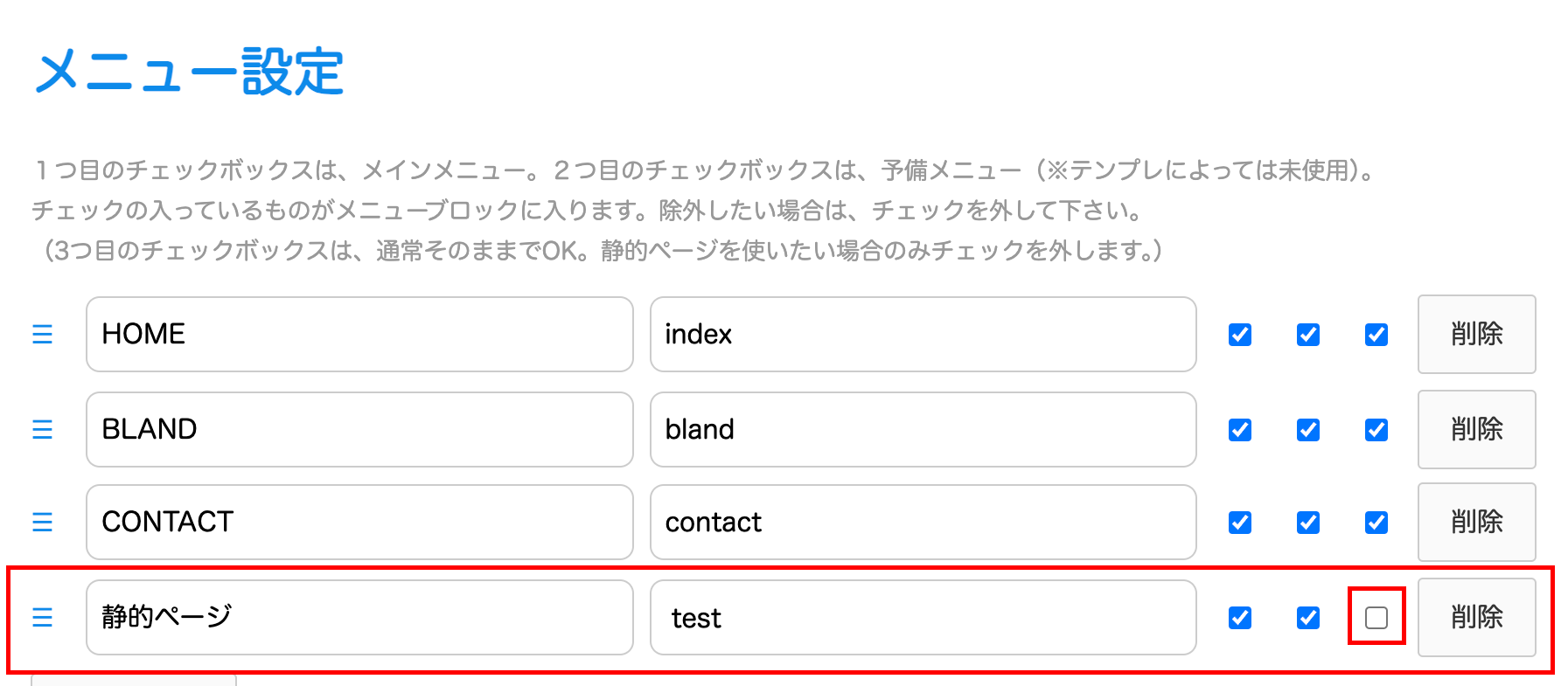Uncheck the spare menu checkbox for BLAND
Image resolution: width=1568 pixels, height=686 pixels.
(1307, 430)
